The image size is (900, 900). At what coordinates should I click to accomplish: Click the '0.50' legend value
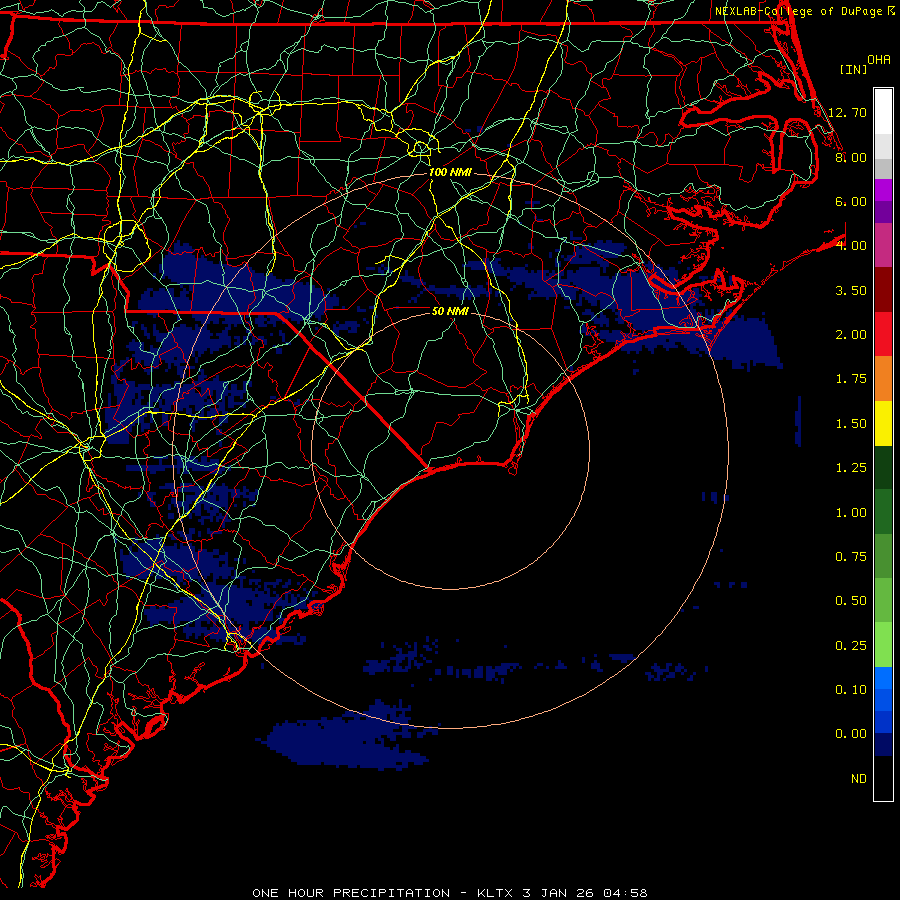pos(851,601)
